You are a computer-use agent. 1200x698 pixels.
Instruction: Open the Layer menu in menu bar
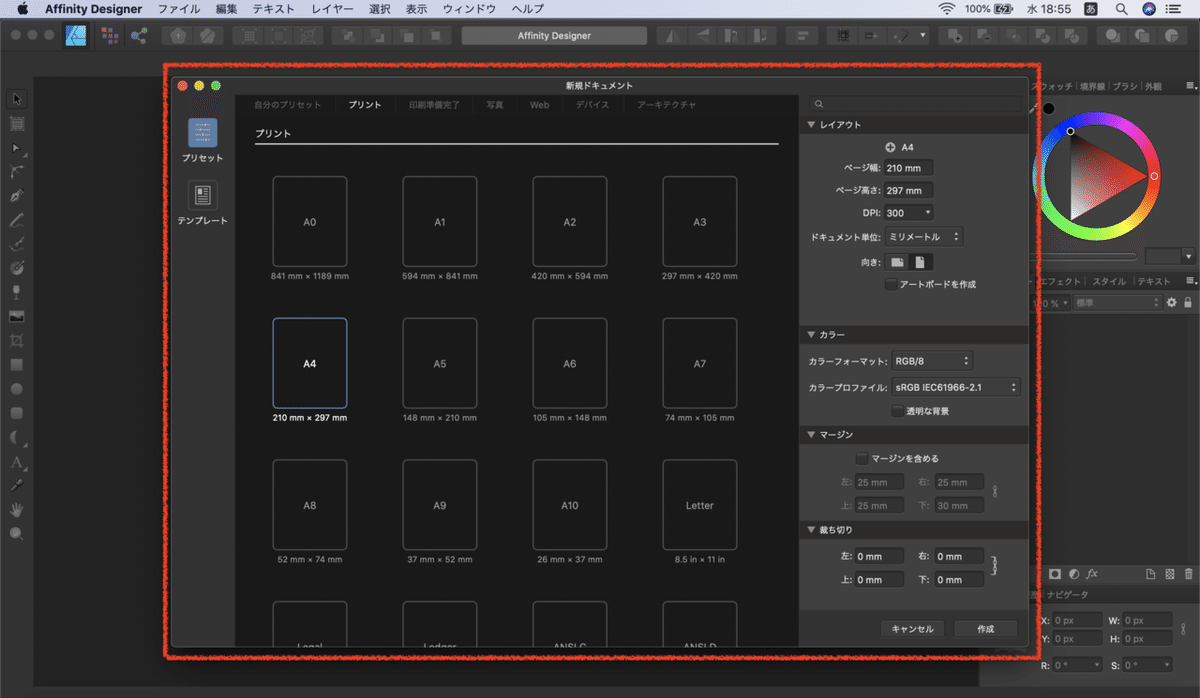tap(332, 9)
